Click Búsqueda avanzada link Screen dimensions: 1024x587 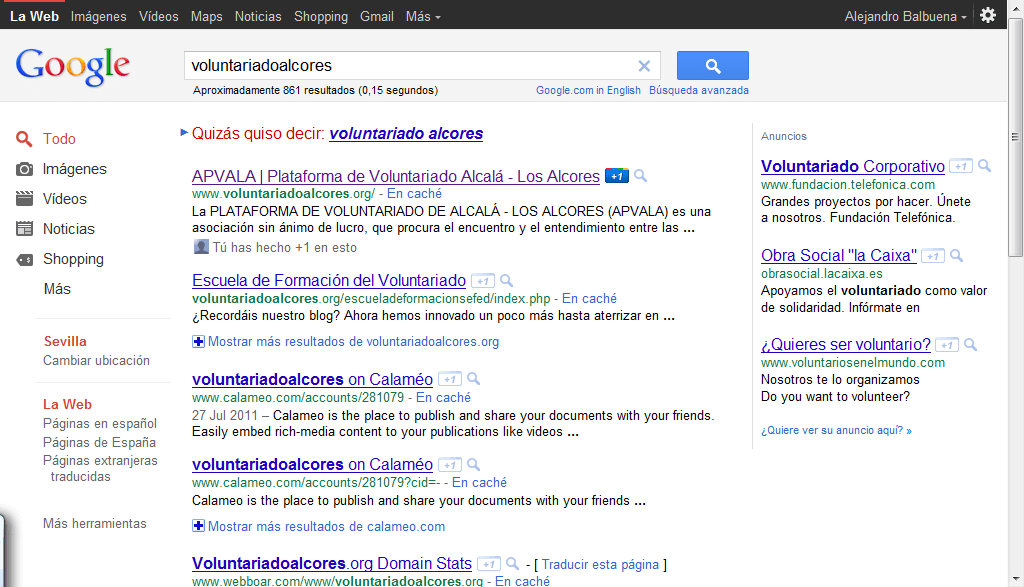699,90
